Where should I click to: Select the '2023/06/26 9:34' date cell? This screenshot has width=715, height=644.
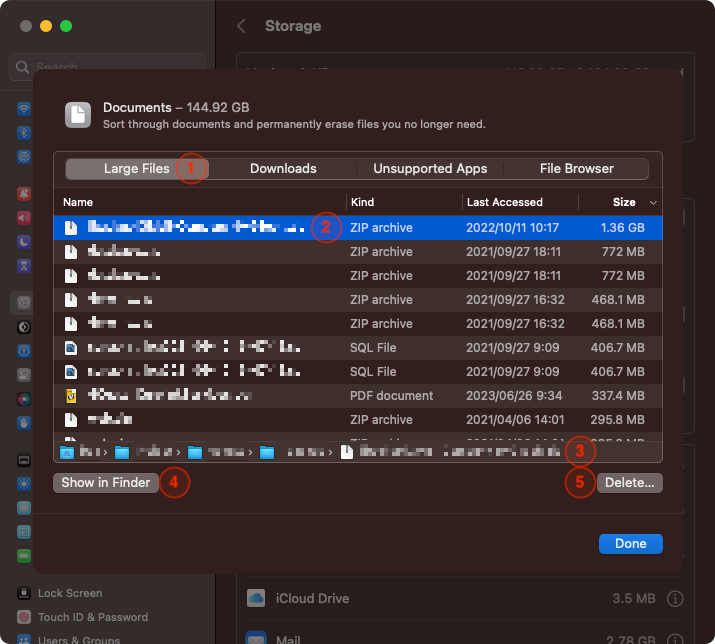[514, 395]
